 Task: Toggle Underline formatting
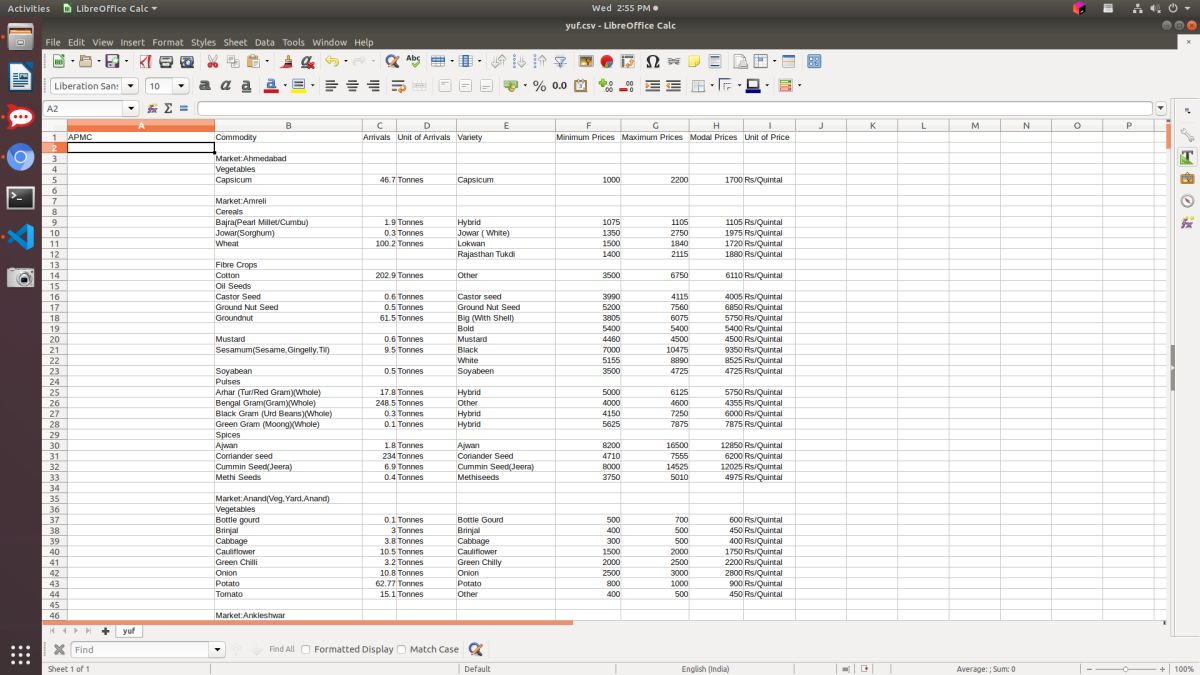[246, 86]
